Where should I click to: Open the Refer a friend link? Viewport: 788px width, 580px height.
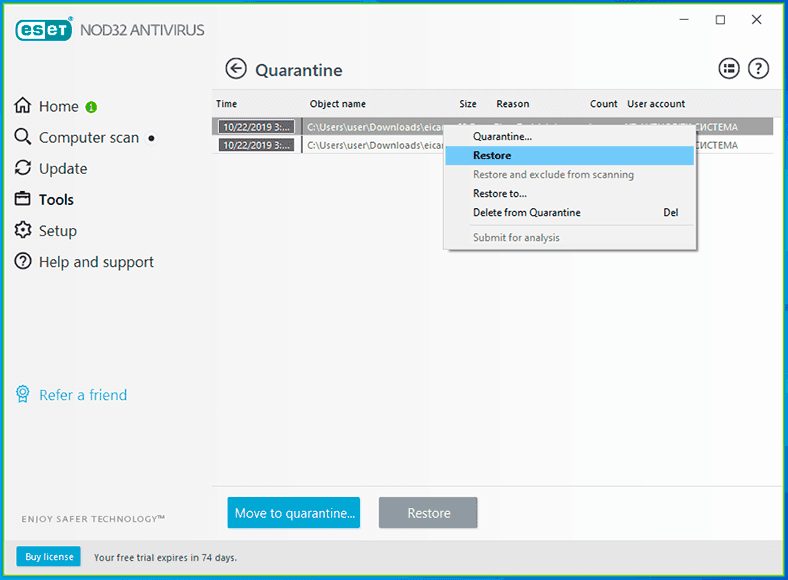[83, 395]
